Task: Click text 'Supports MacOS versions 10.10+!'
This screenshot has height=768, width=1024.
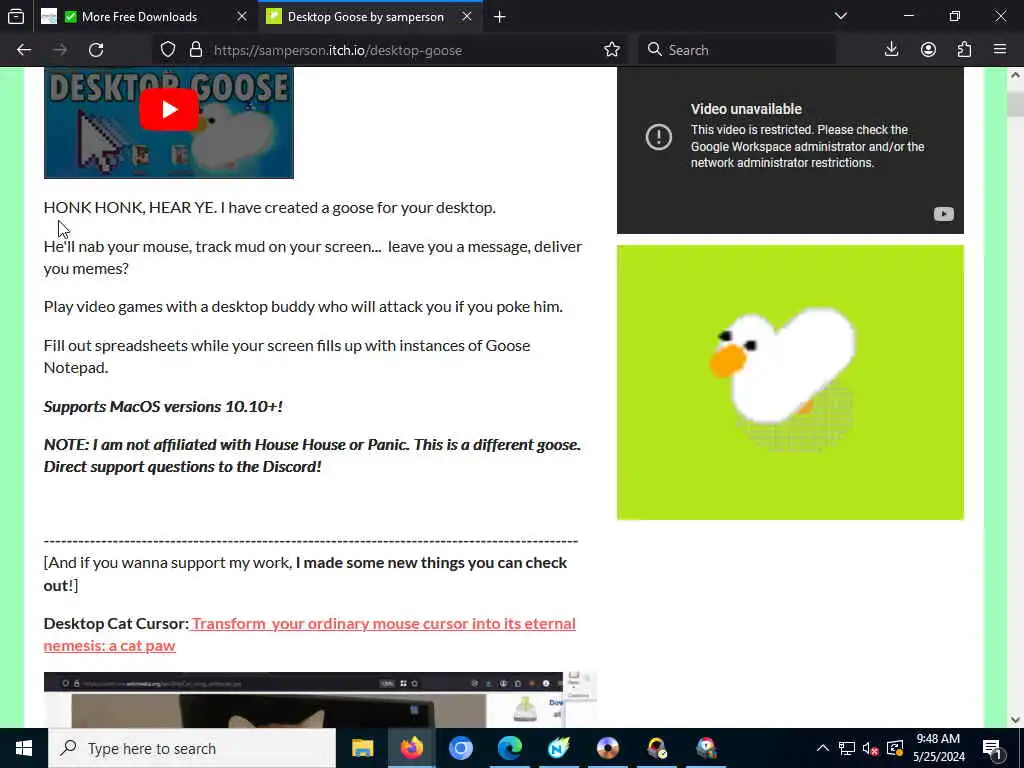Action: tap(163, 406)
